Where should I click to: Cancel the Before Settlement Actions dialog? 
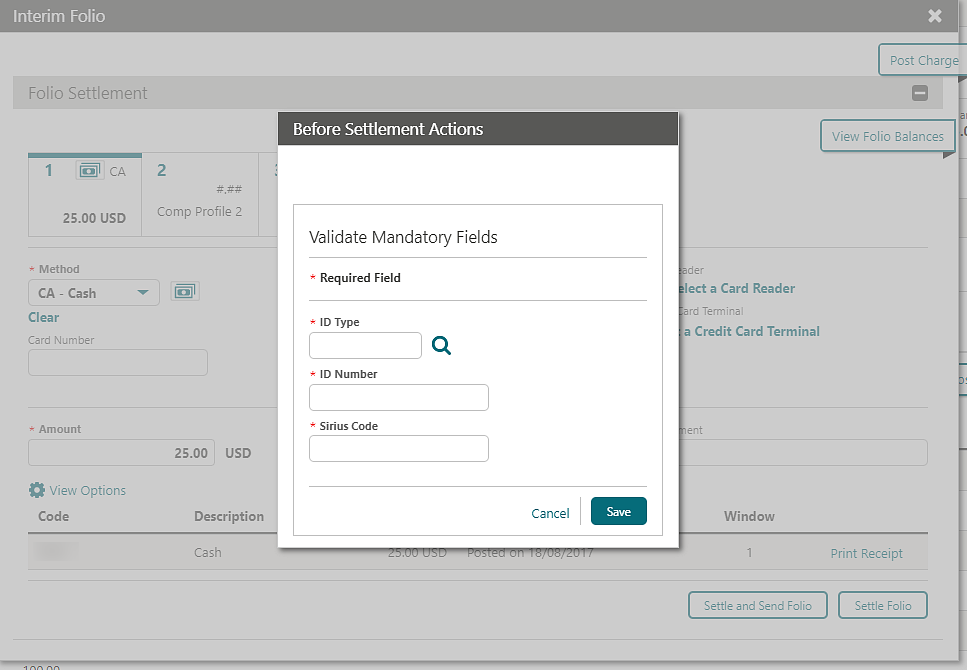coord(550,513)
